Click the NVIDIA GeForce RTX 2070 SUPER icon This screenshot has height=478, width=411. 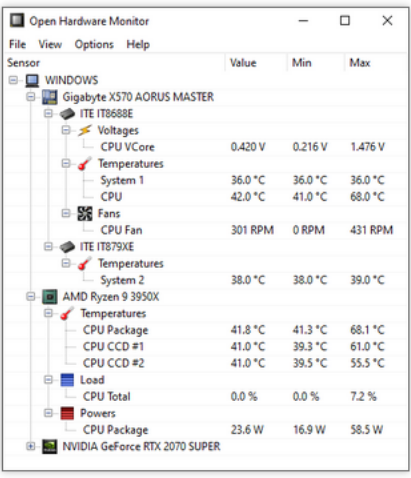coord(50,447)
